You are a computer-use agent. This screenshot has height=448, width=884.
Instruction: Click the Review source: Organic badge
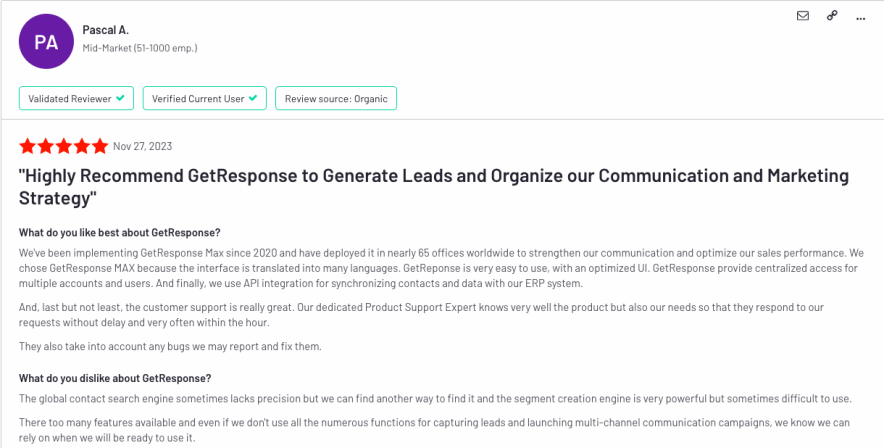click(336, 98)
